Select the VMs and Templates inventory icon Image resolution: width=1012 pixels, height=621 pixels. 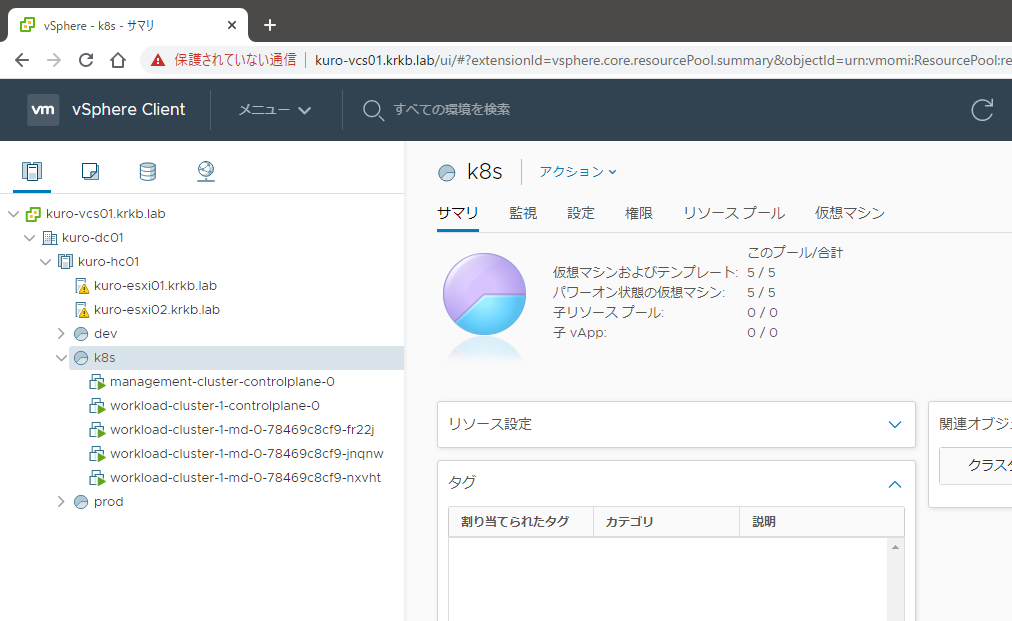(90, 171)
